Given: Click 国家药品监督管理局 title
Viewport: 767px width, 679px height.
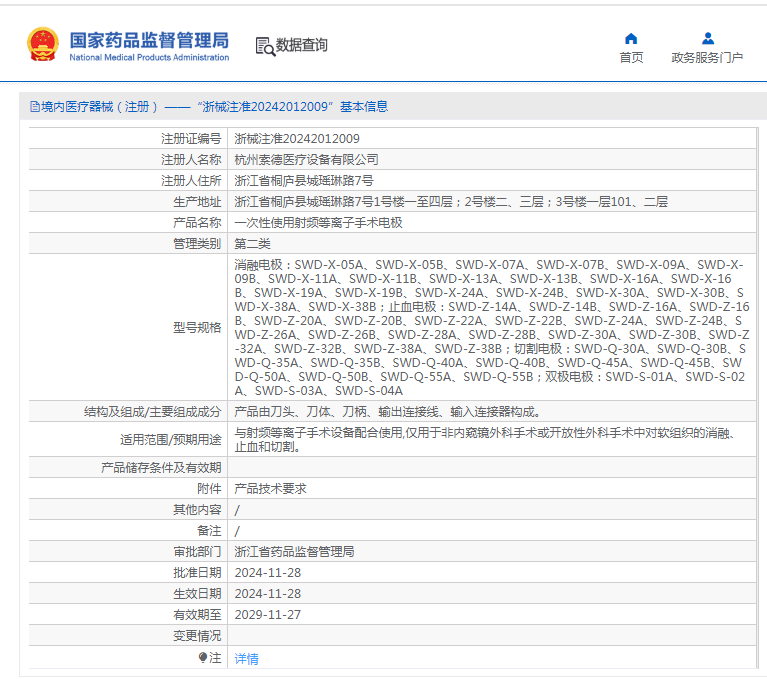Looking at the screenshot, I should [x=149, y=40].
